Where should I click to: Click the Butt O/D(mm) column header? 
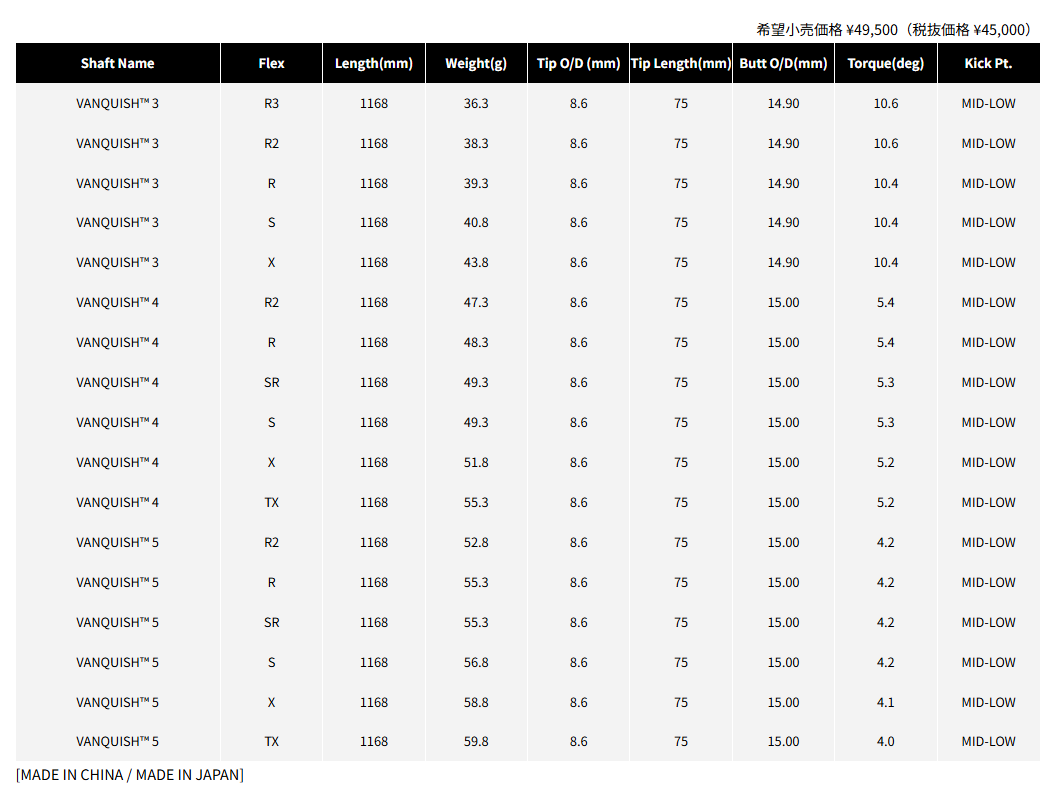(783, 63)
